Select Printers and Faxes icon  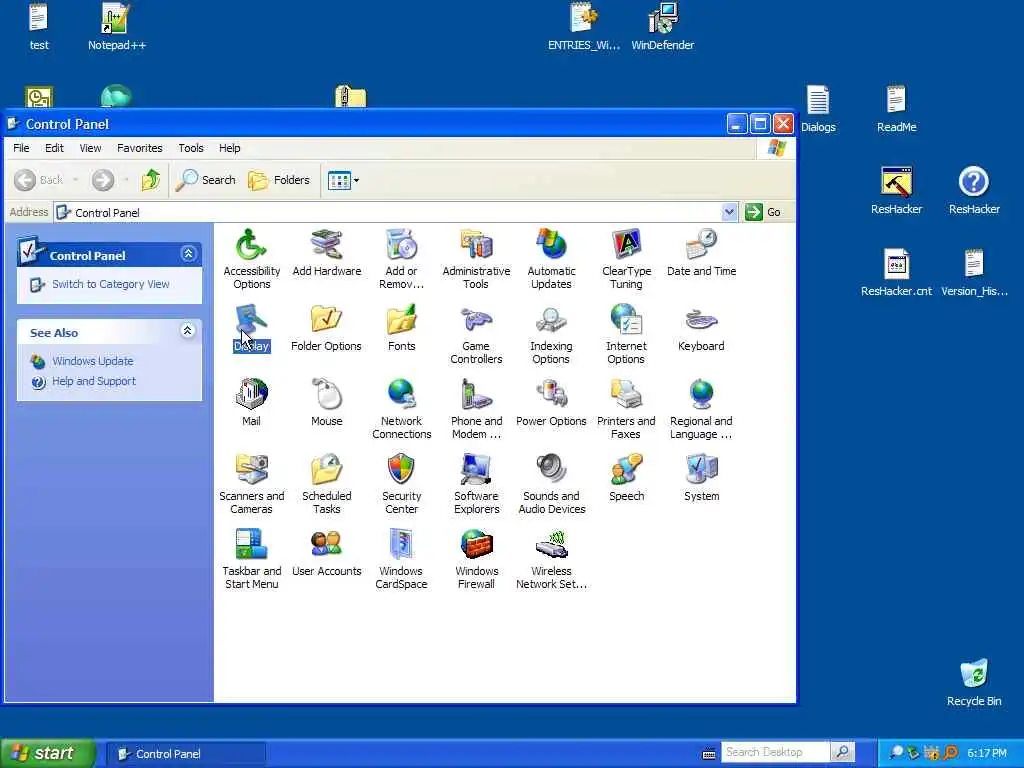pyautogui.click(x=626, y=395)
